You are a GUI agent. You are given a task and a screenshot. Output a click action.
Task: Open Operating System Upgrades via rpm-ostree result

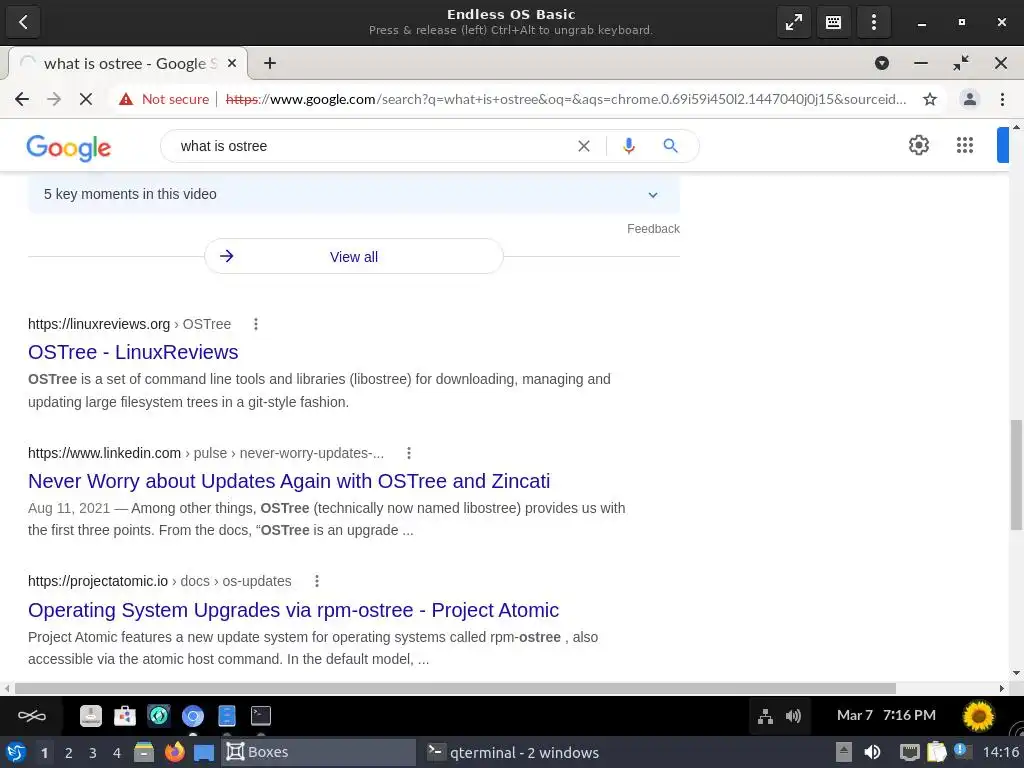(x=293, y=610)
